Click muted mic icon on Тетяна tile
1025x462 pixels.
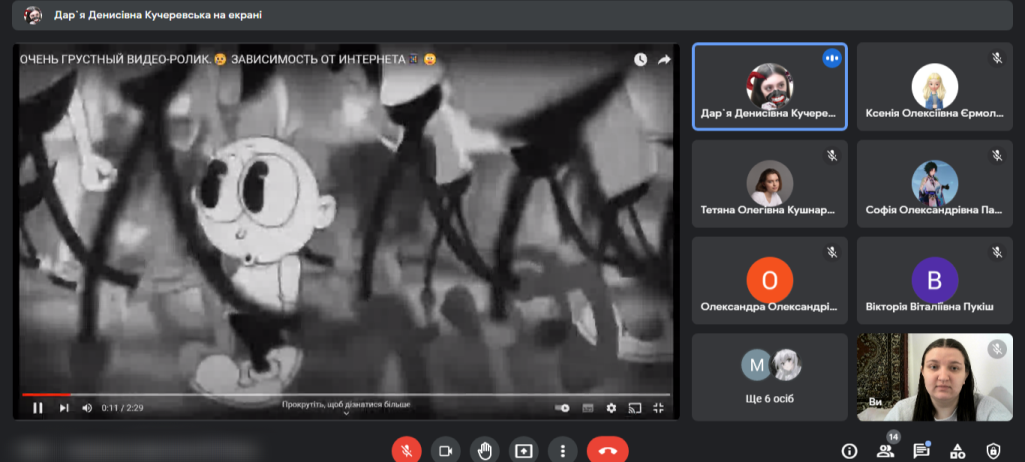(832, 156)
